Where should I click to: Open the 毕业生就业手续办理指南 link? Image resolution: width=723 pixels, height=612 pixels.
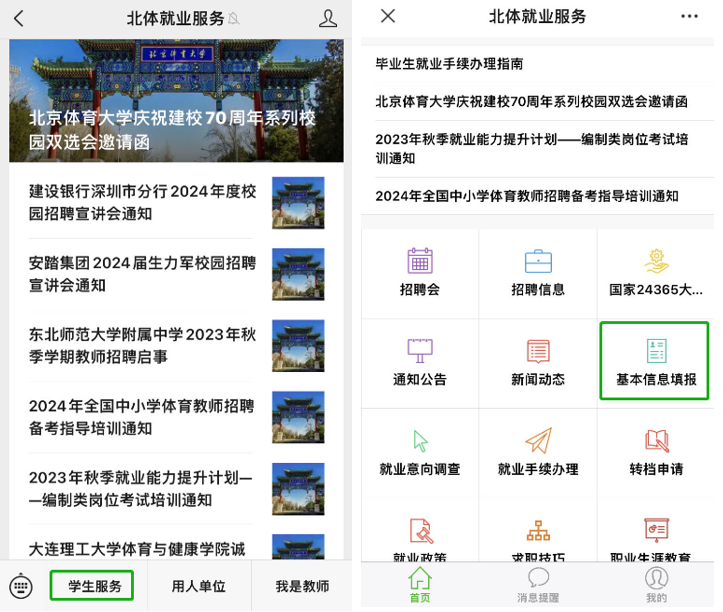pos(449,64)
